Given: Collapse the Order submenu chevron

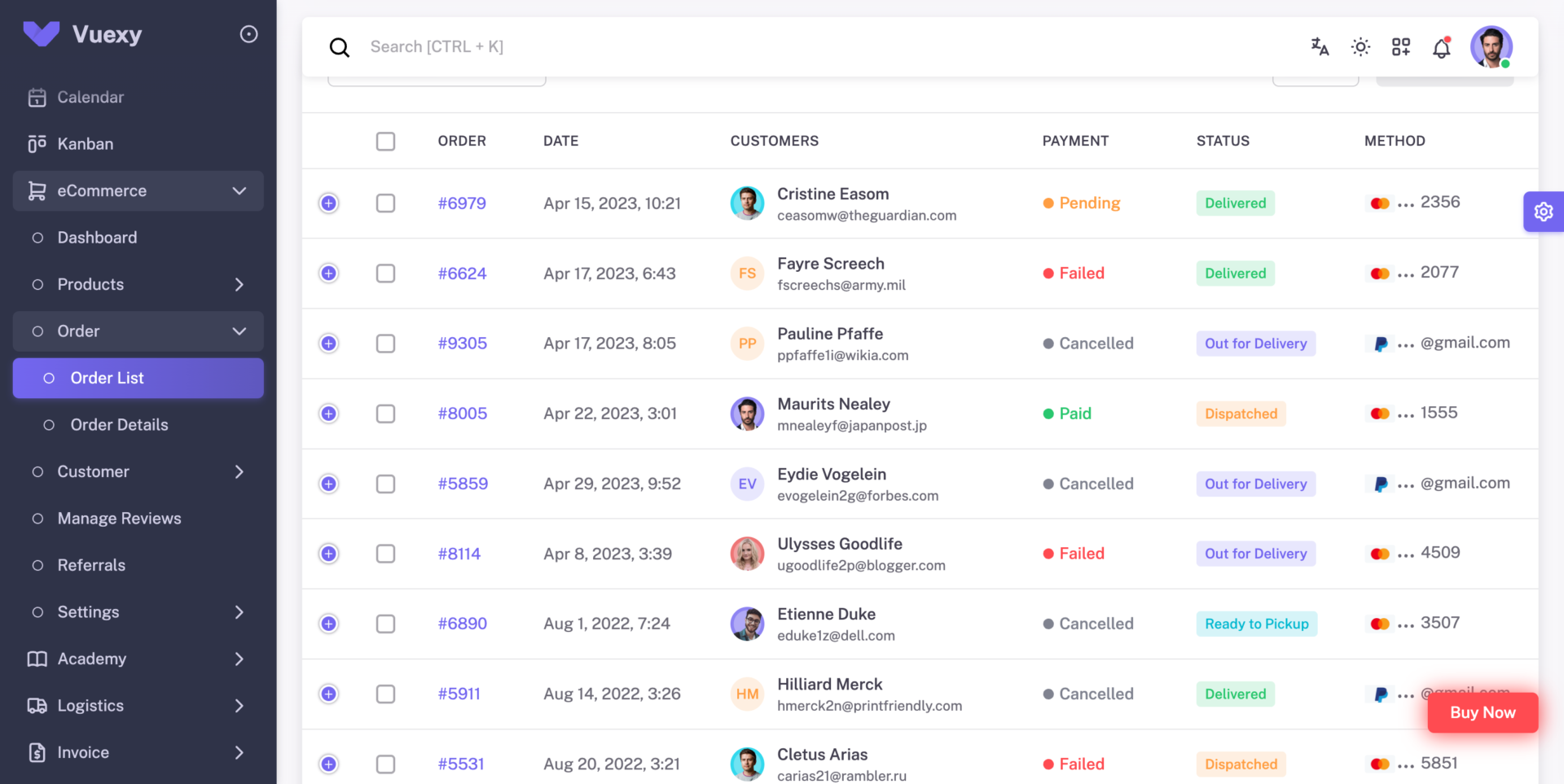Looking at the screenshot, I should [239, 331].
